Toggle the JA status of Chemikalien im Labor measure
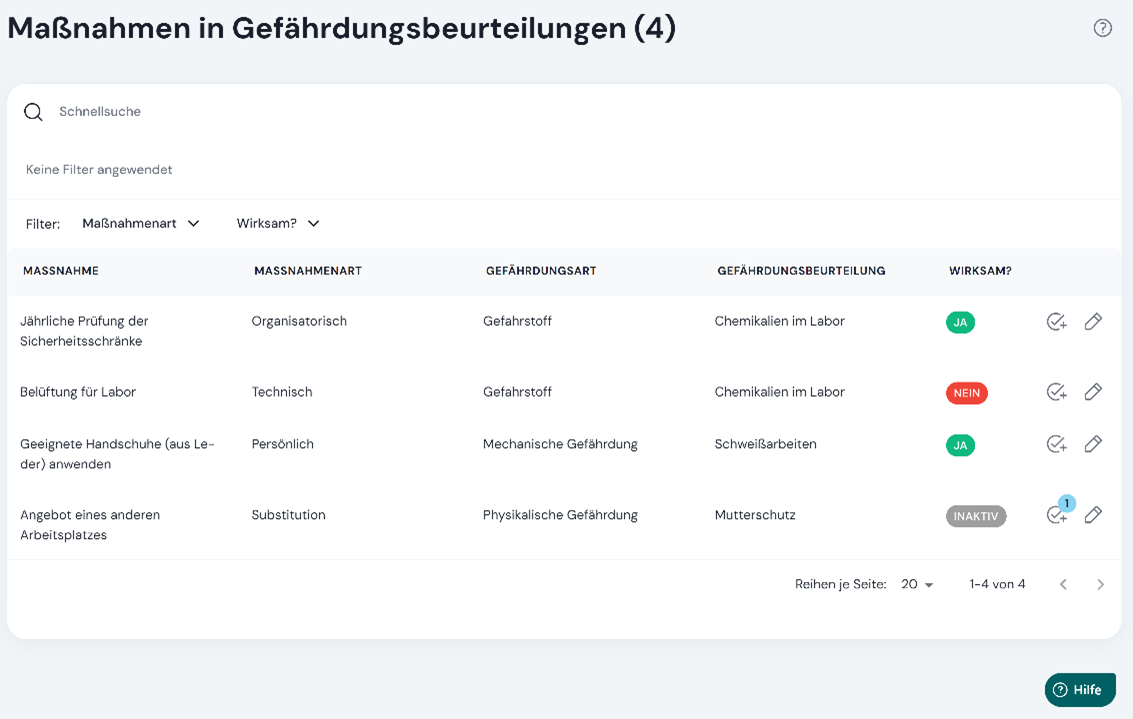The width and height of the screenshot is (1133, 719). [x=960, y=322]
